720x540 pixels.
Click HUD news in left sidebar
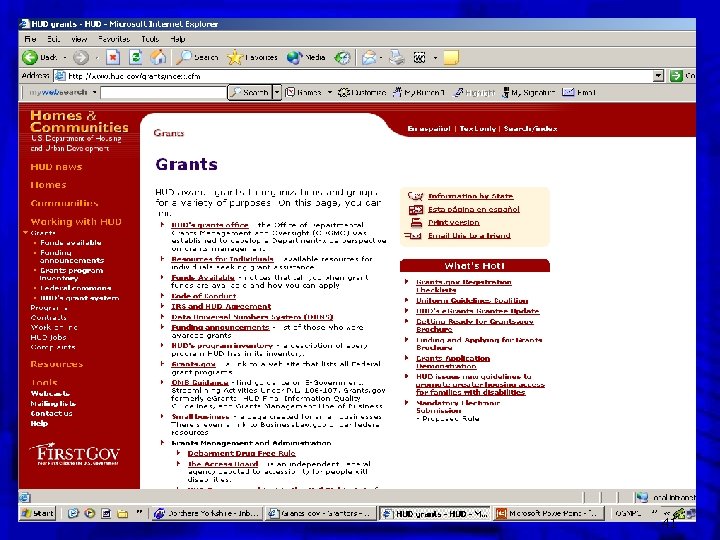56,167
